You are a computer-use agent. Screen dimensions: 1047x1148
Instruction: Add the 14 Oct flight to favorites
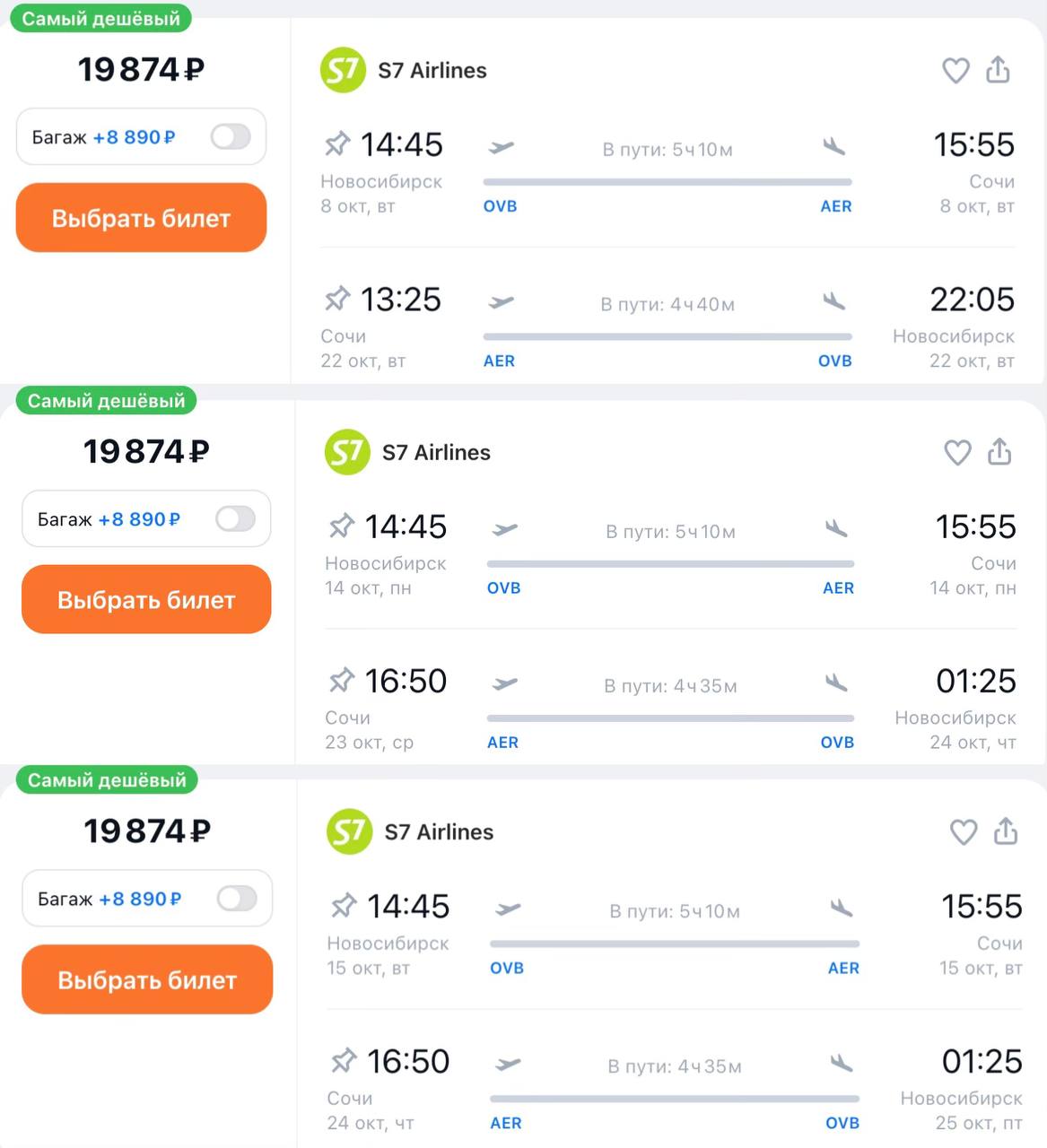pos(957,452)
